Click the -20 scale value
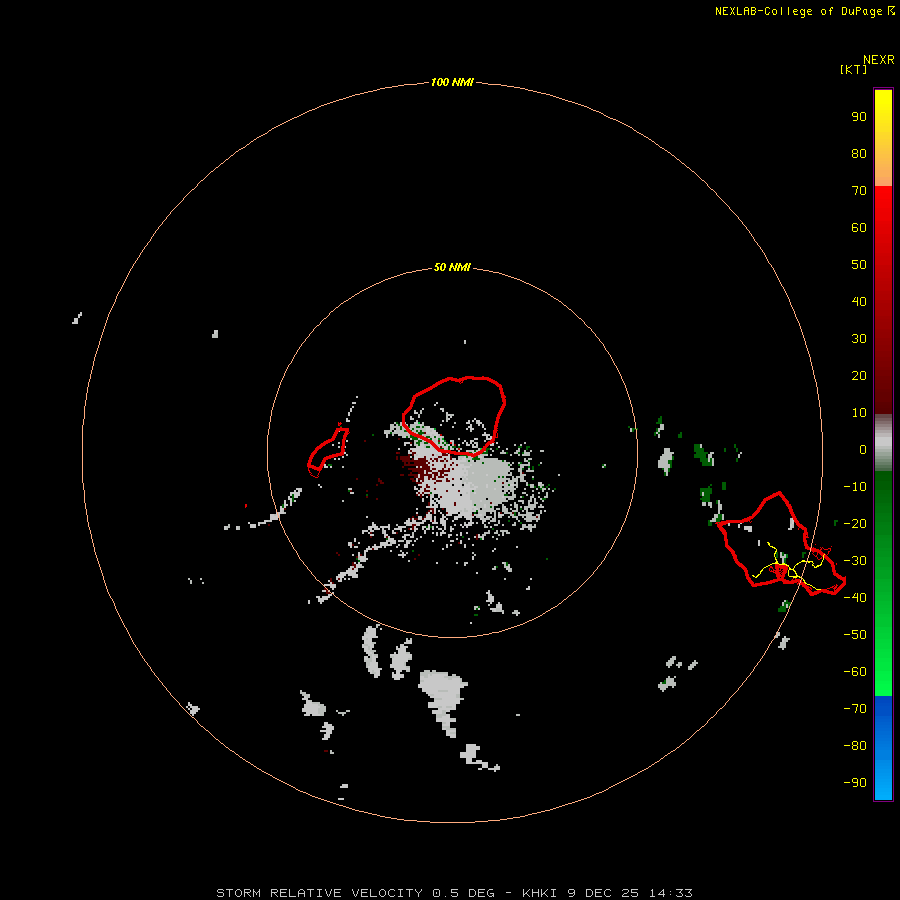 click(x=855, y=524)
